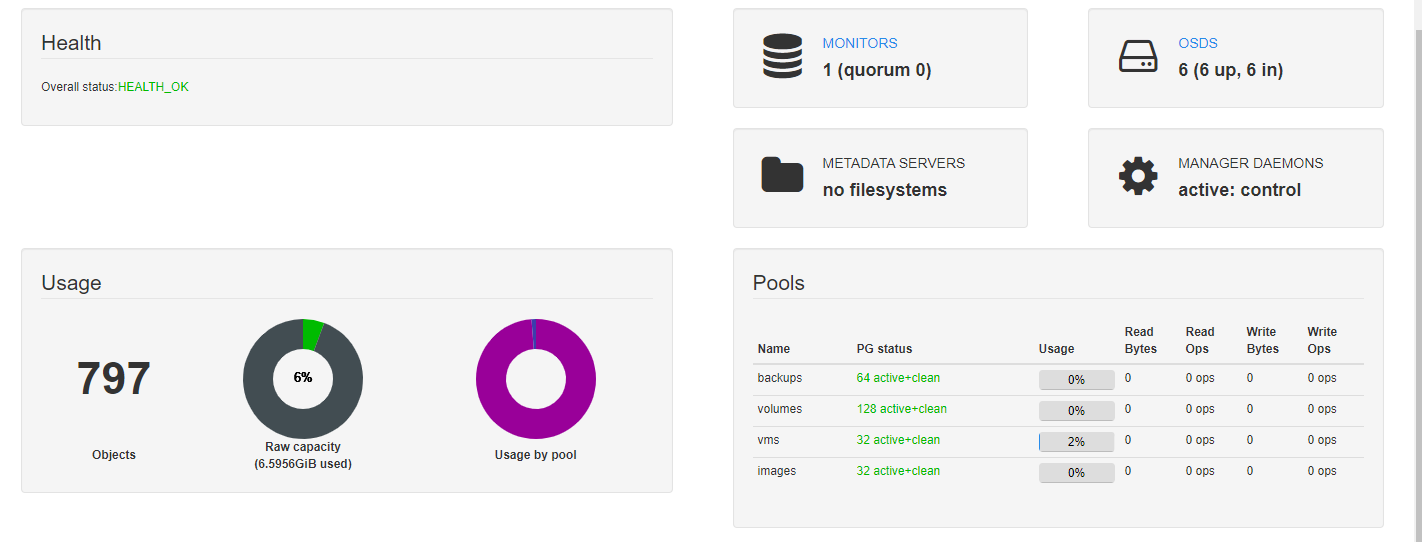The height and width of the screenshot is (542, 1422).
Task: Click the green slice of Raw capacity chart
Action: tap(313, 335)
